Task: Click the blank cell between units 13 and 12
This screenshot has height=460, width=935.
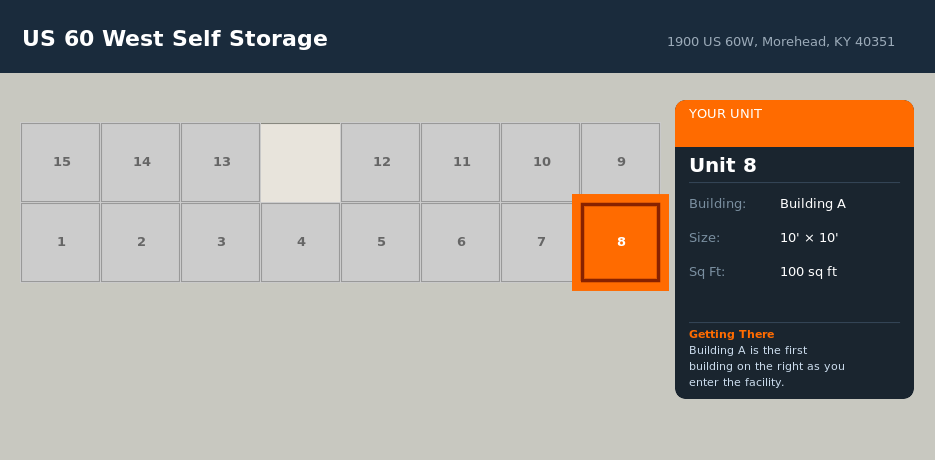Action: (300, 162)
